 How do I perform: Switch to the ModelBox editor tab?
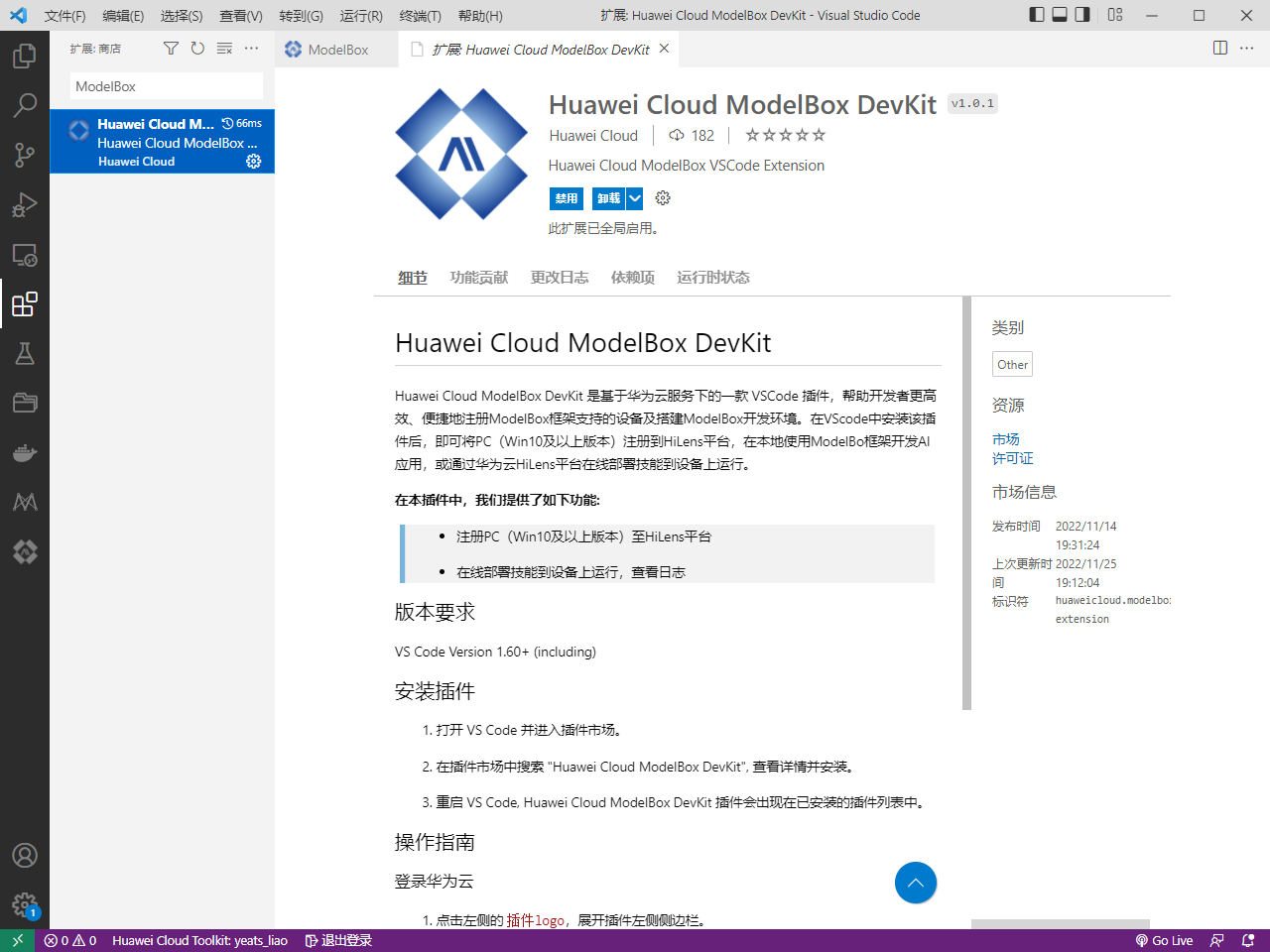click(336, 50)
